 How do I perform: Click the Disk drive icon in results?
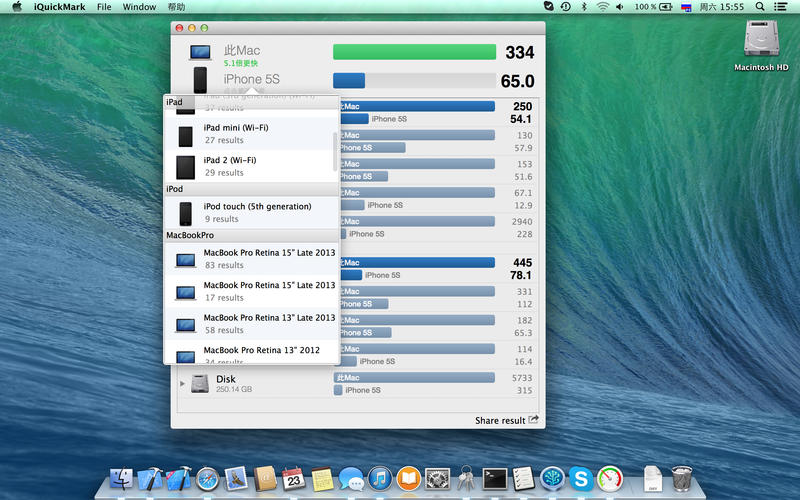(x=200, y=384)
